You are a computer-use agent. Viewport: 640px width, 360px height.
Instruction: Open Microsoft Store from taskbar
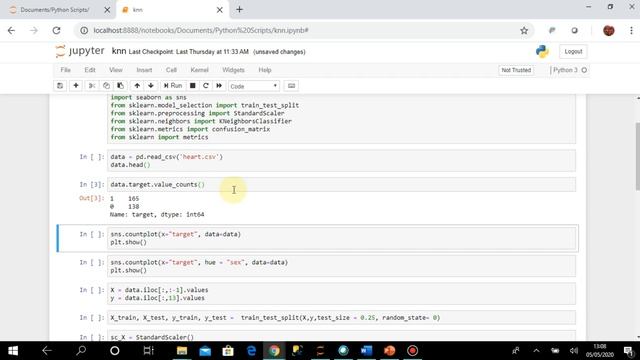click(228, 351)
